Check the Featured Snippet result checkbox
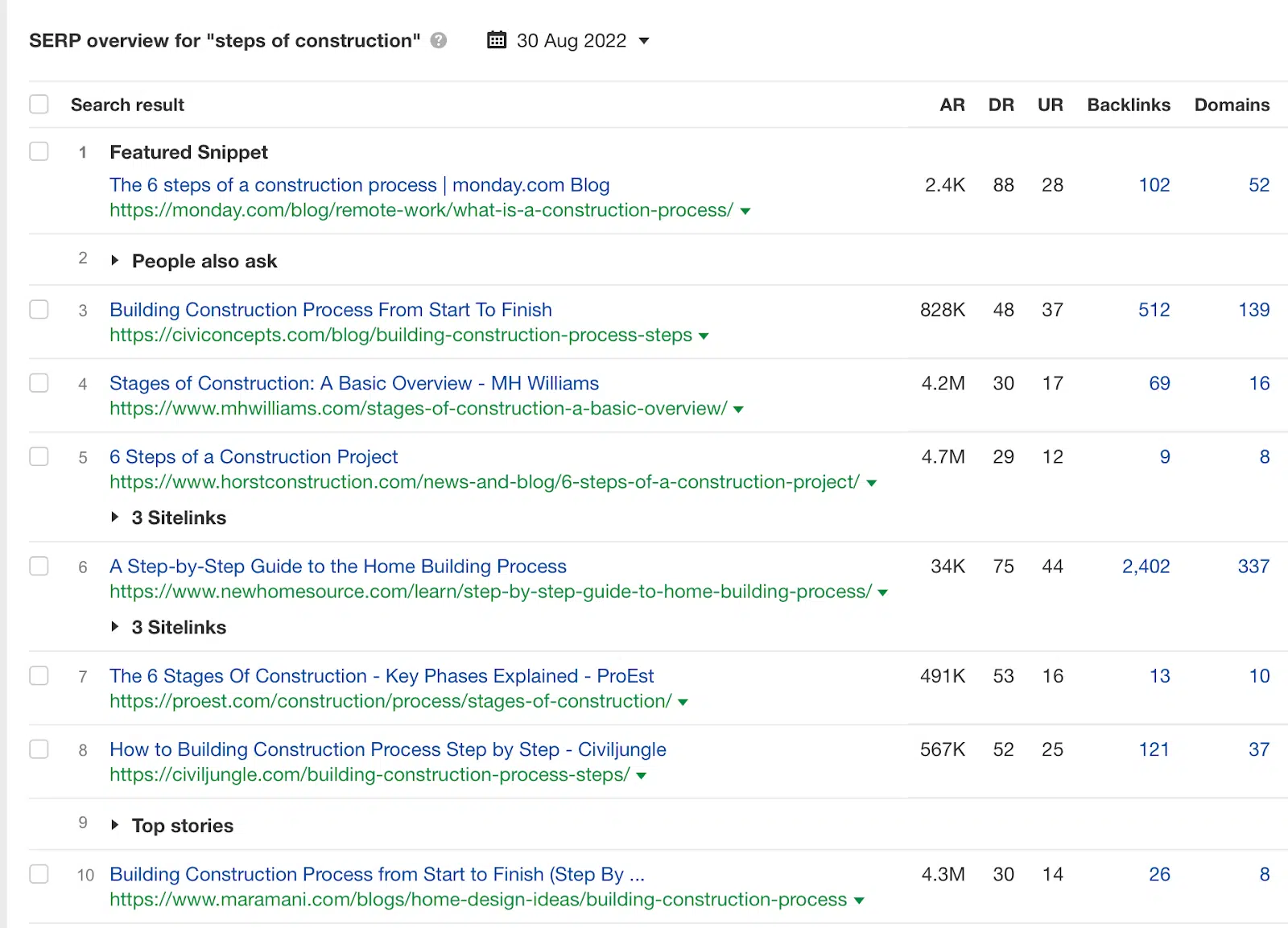Viewport: 1288px width, 928px height. [x=39, y=151]
